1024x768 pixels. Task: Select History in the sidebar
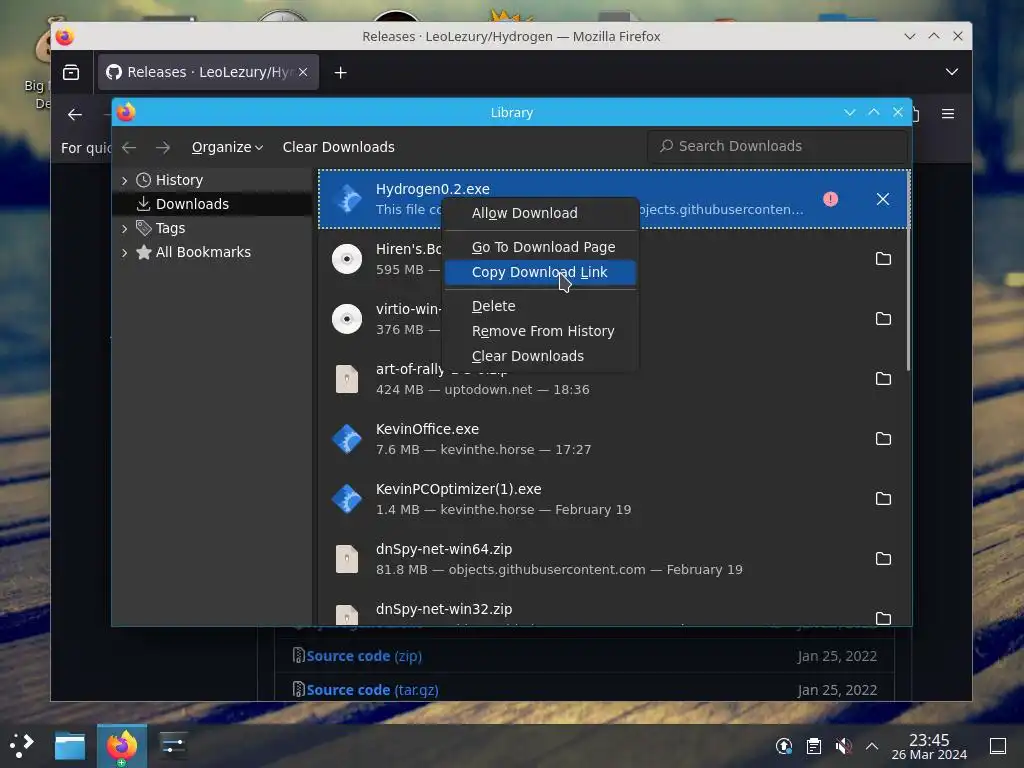click(179, 180)
